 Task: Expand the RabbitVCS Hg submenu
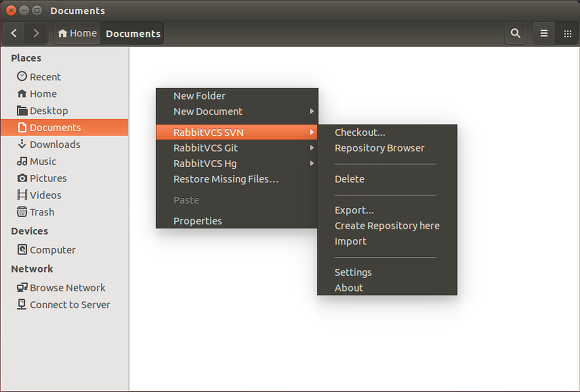pos(237,163)
